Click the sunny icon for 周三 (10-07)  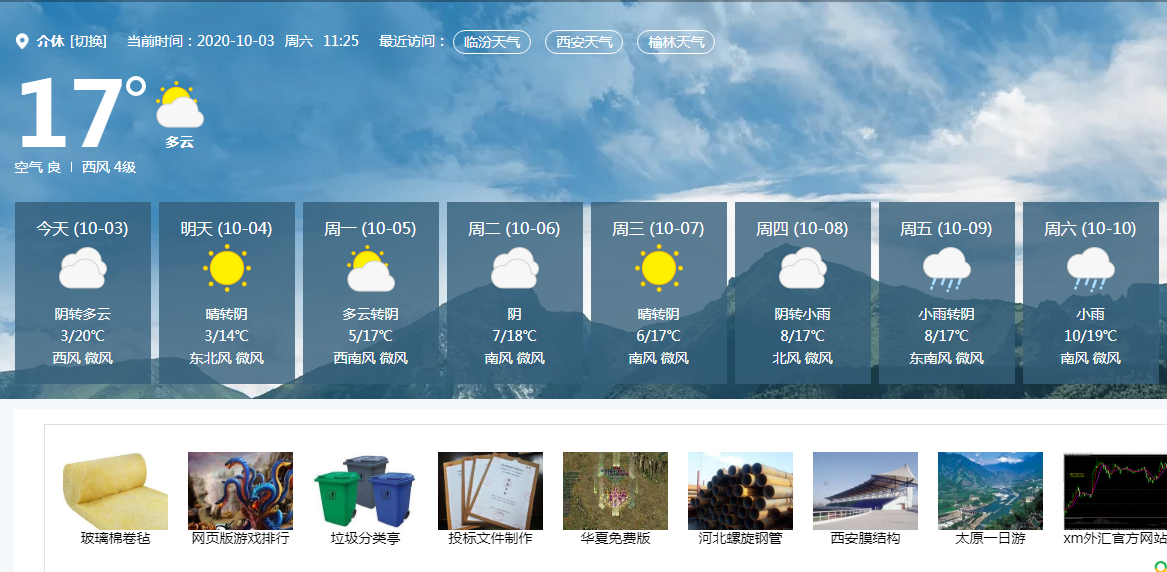659,268
